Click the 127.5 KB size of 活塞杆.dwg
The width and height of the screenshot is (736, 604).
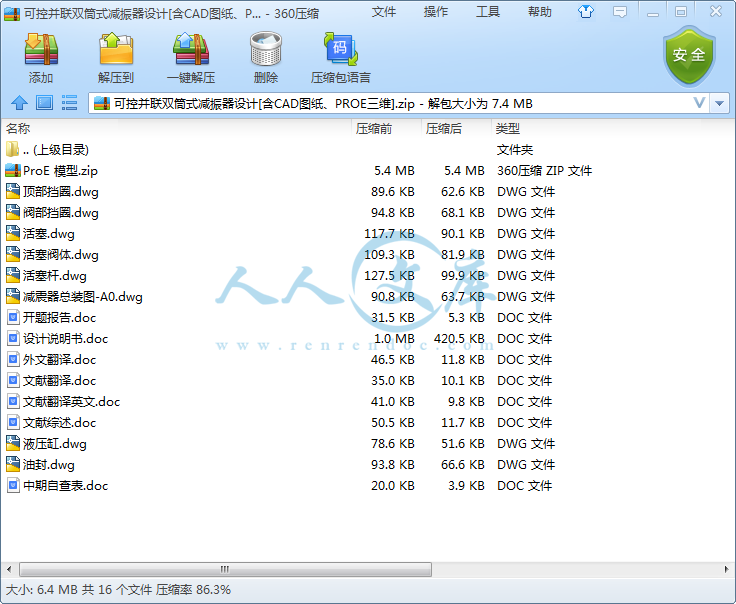390,276
